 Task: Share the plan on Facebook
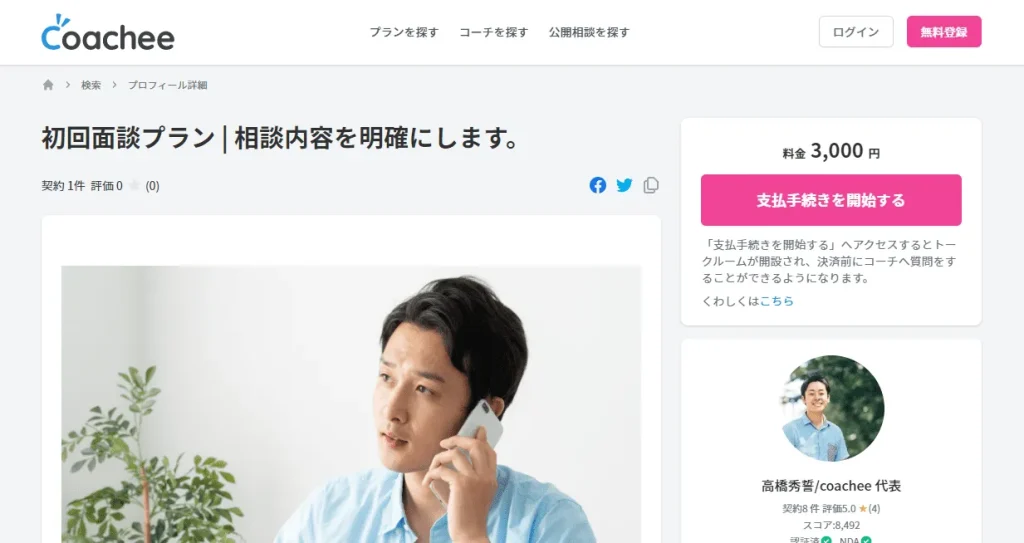(598, 186)
